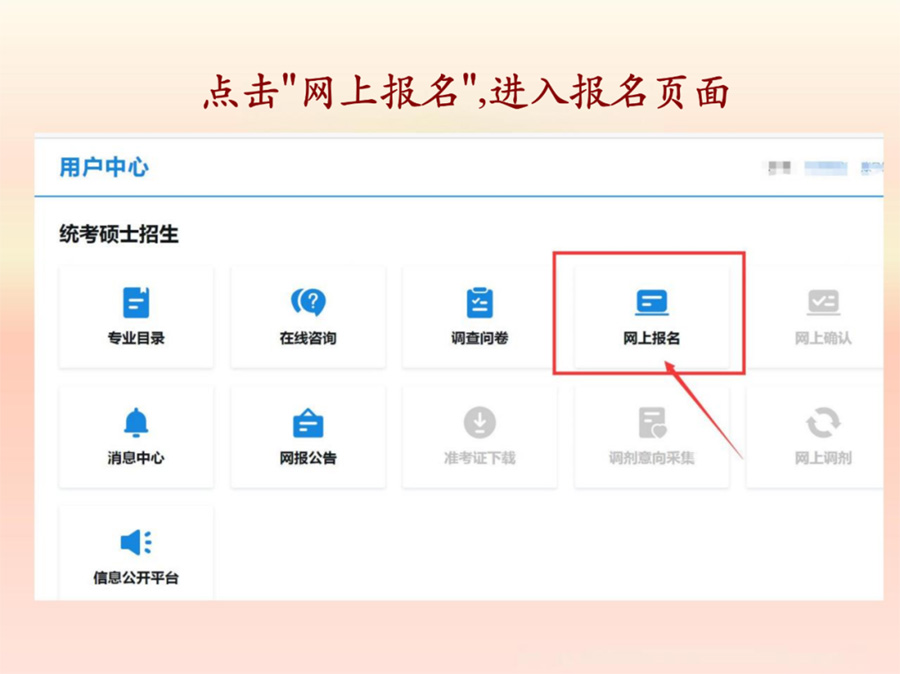Click the 网上报名 text label
Viewport: 900px width, 674px height.
pos(651,338)
